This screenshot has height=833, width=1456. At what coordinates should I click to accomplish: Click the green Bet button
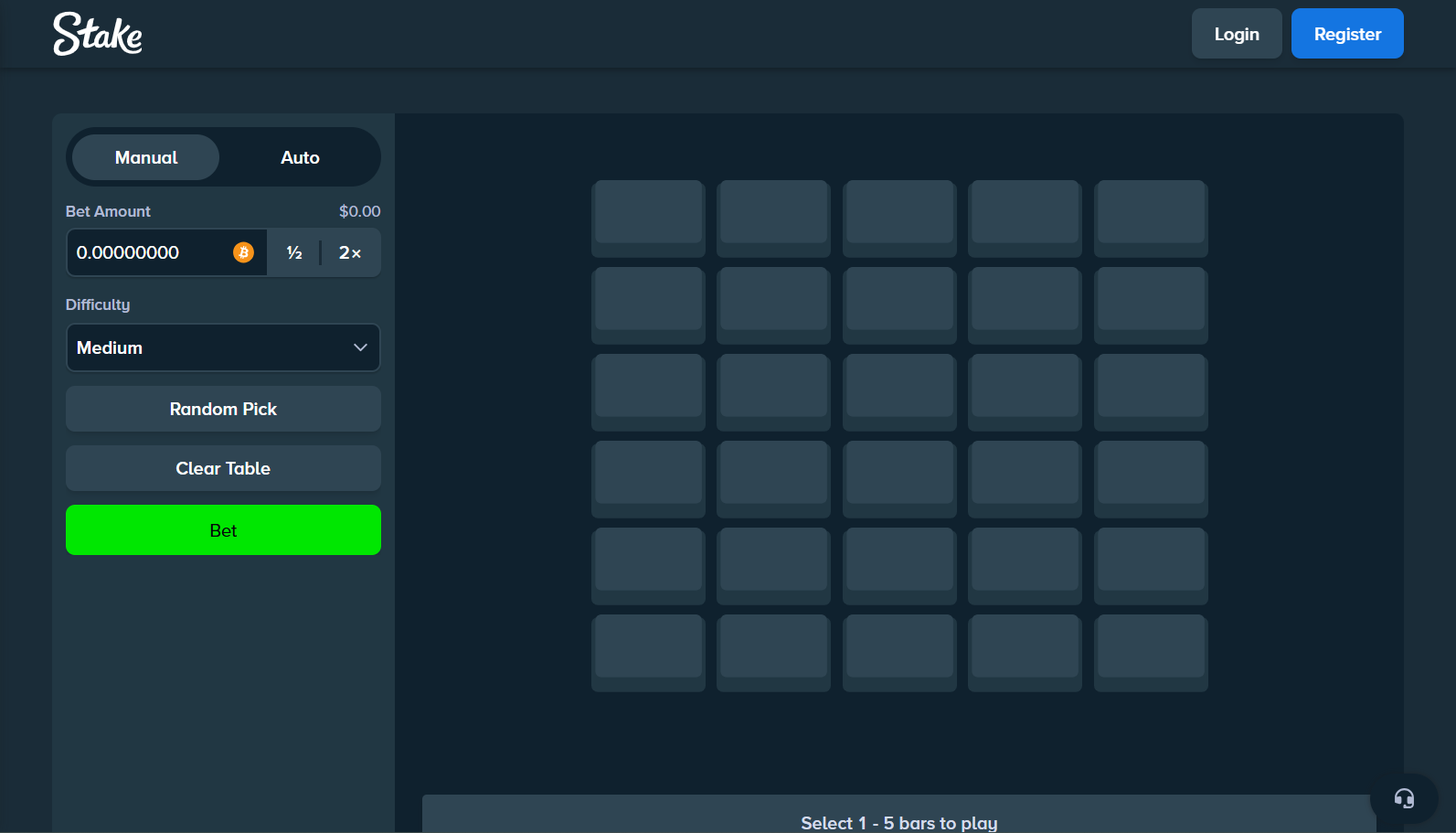[223, 530]
